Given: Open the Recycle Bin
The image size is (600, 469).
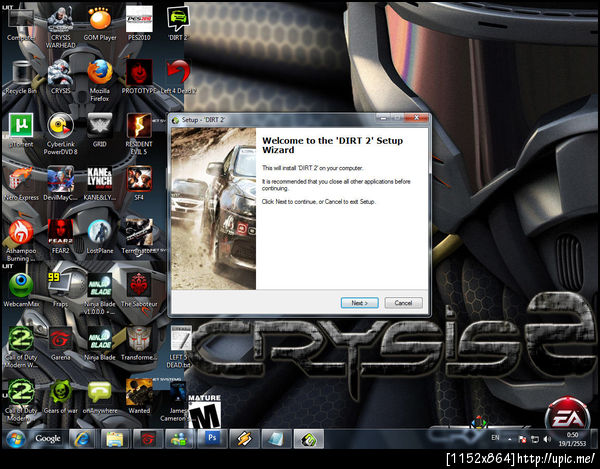Looking at the screenshot, I should pyautogui.click(x=21, y=77).
